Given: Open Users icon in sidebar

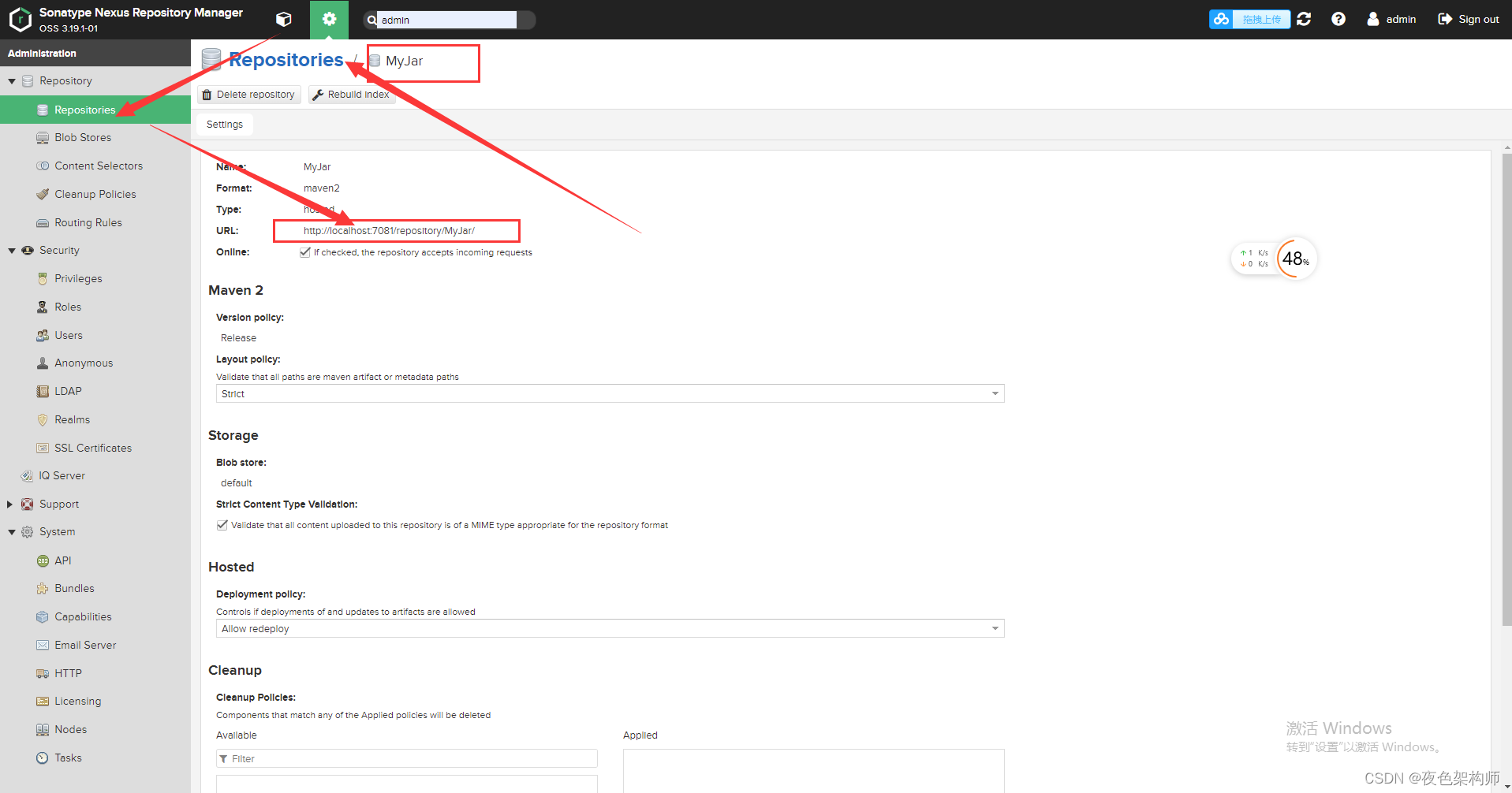Looking at the screenshot, I should pos(43,336).
